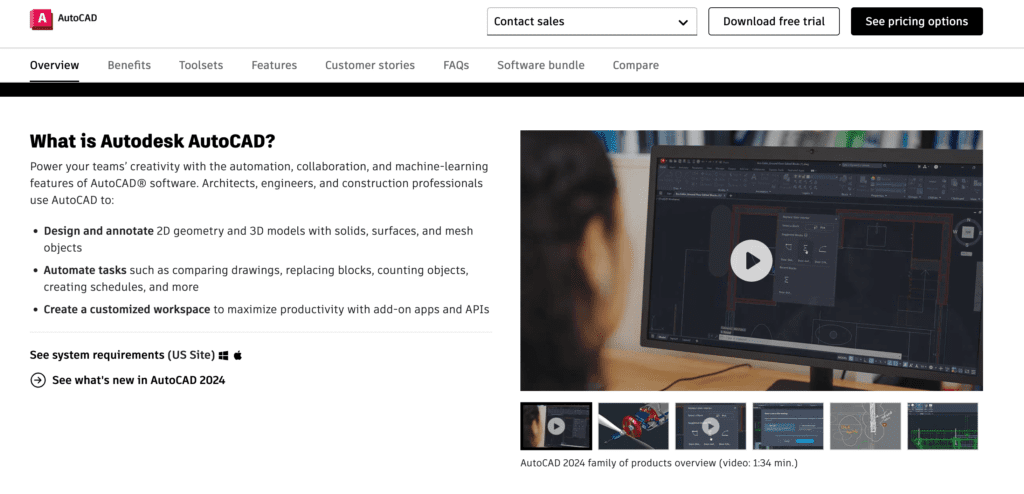Click the bold Create a customized workspace text
This screenshot has height=494, width=1024.
tap(127, 309)
